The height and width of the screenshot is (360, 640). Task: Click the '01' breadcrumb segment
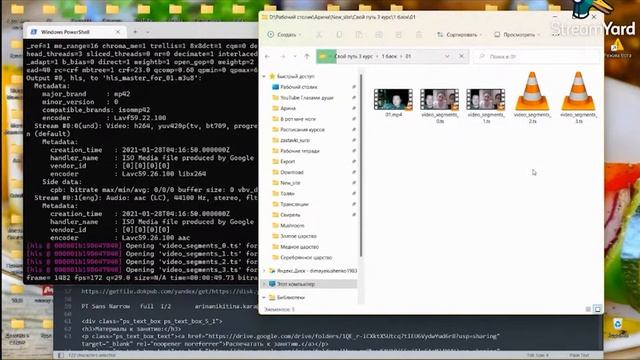408,56
